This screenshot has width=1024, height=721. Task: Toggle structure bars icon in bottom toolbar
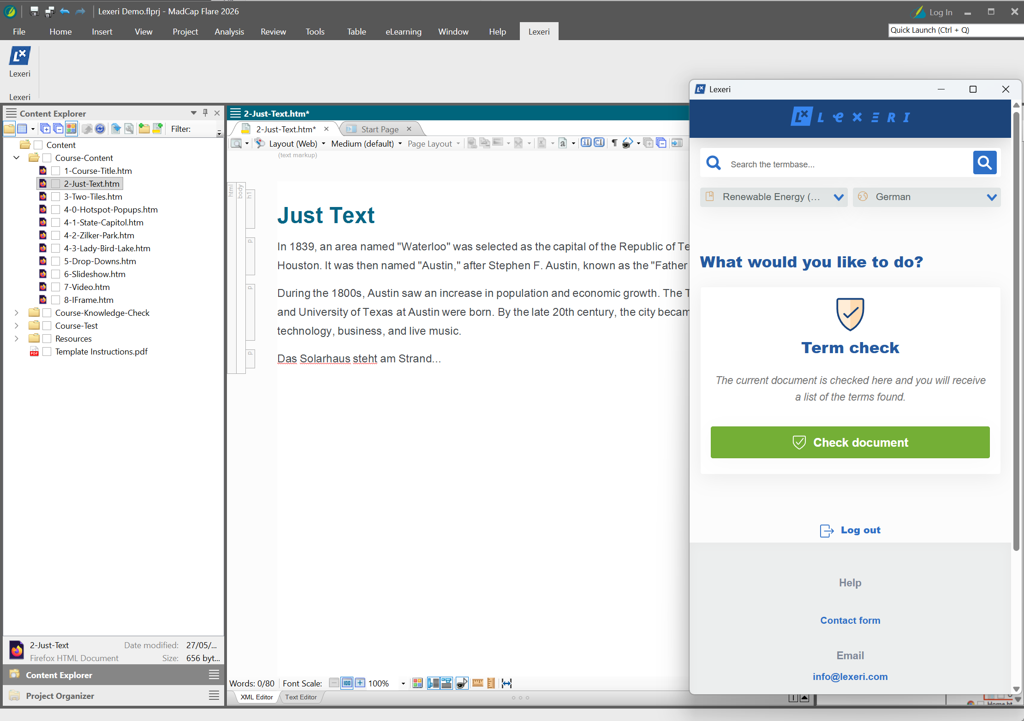434,683
